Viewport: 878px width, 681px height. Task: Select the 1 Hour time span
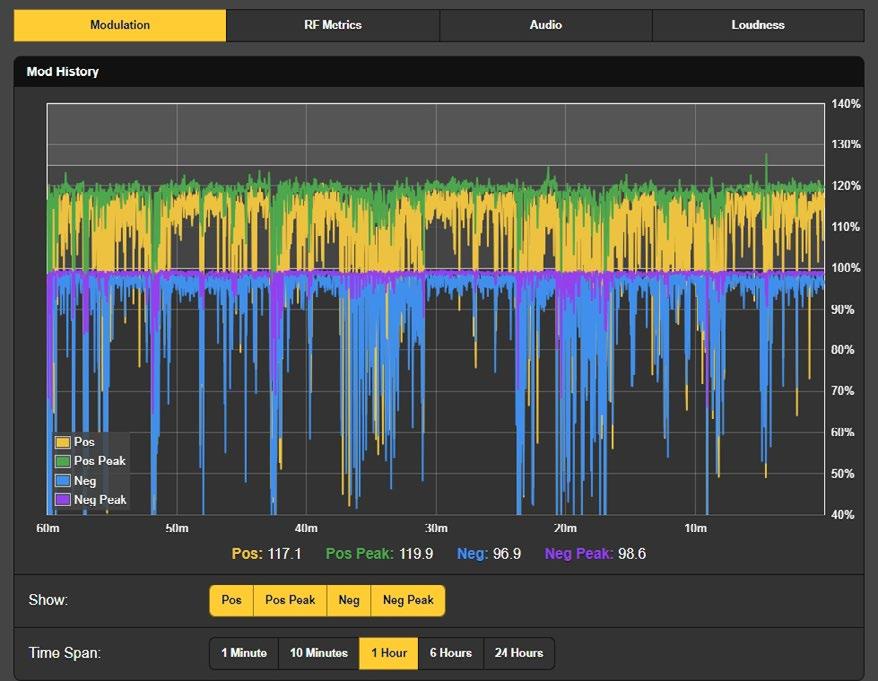(x=389, y=653)
